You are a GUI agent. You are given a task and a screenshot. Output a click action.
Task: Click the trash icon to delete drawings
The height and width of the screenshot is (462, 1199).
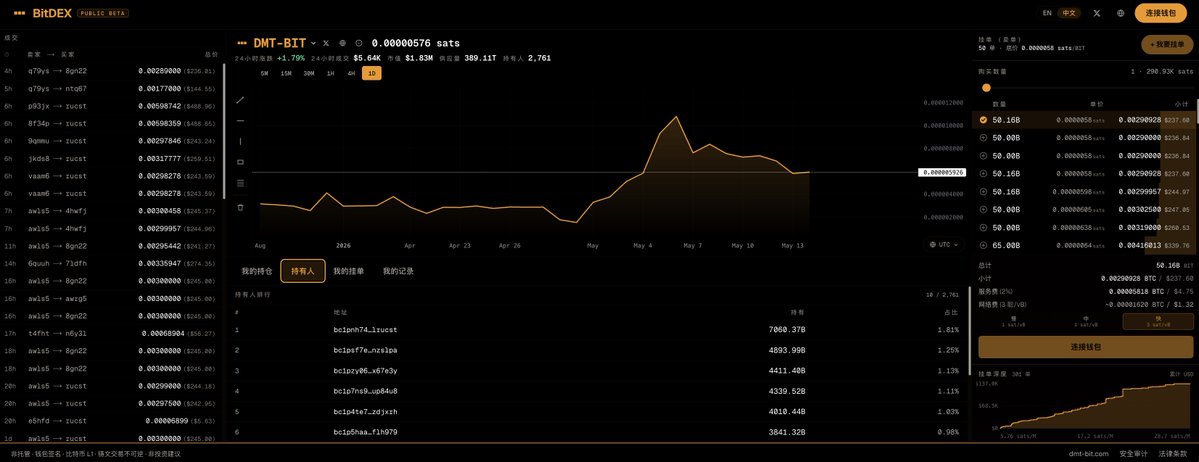tap(240, 207)
